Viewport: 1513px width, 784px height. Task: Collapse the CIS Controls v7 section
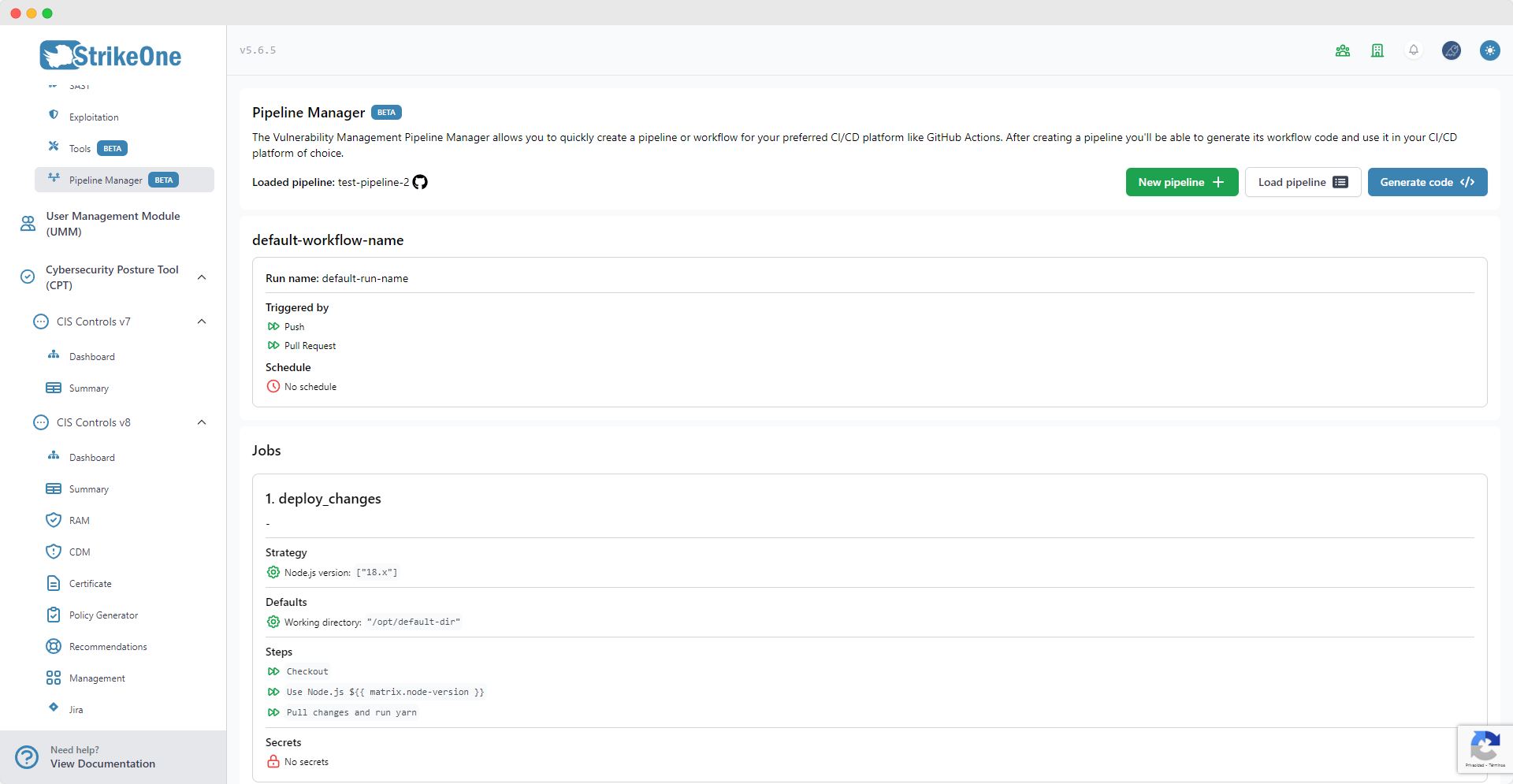[201, 321]
